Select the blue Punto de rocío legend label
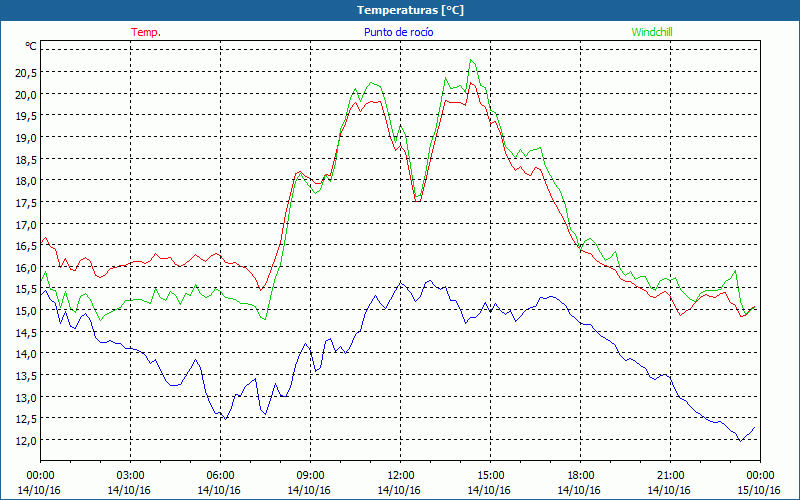Screen dimensions: 800x500 (398, 32)
